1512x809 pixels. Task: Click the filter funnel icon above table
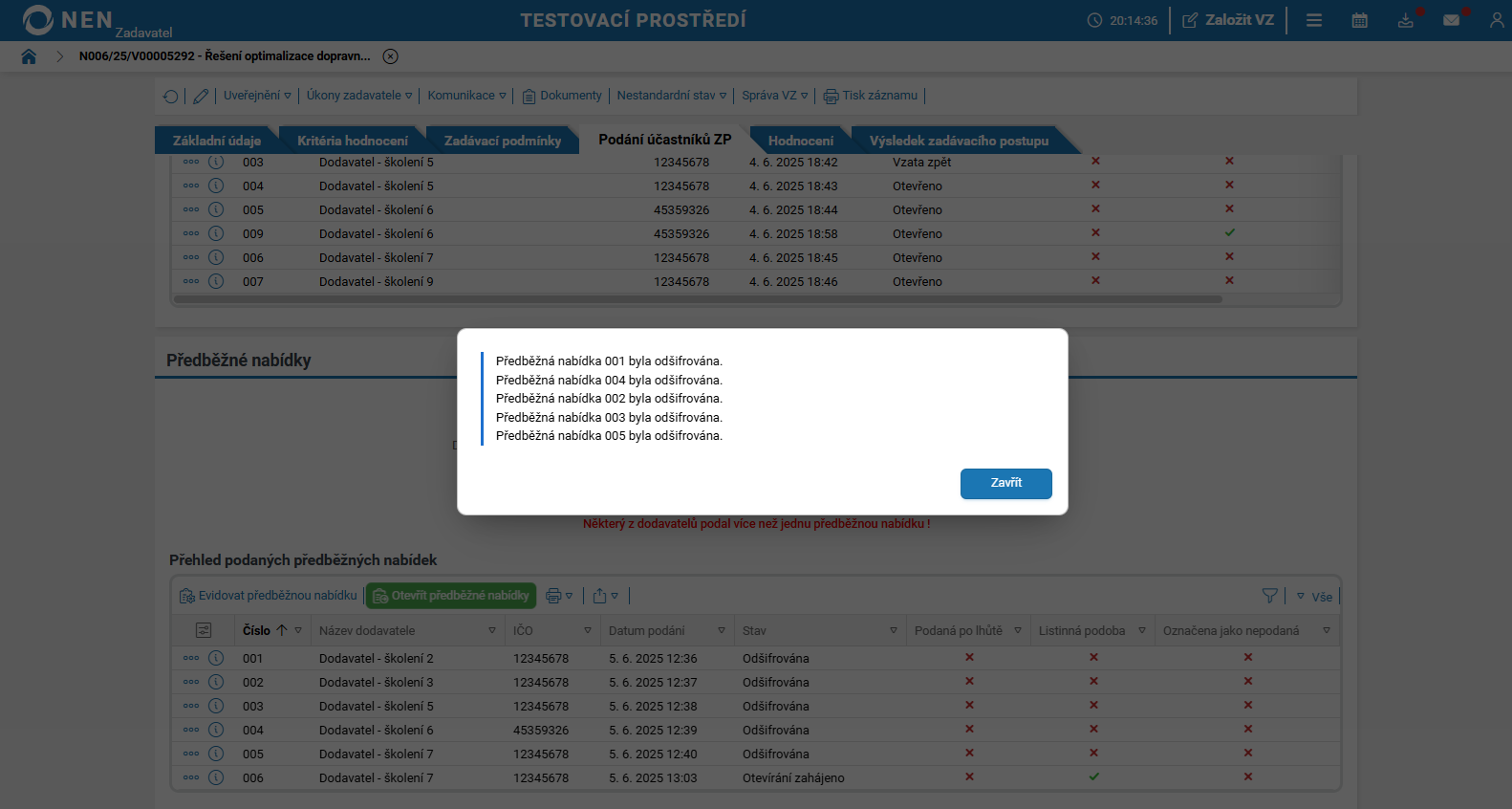pyautogui.click(x=1269, y=596)
